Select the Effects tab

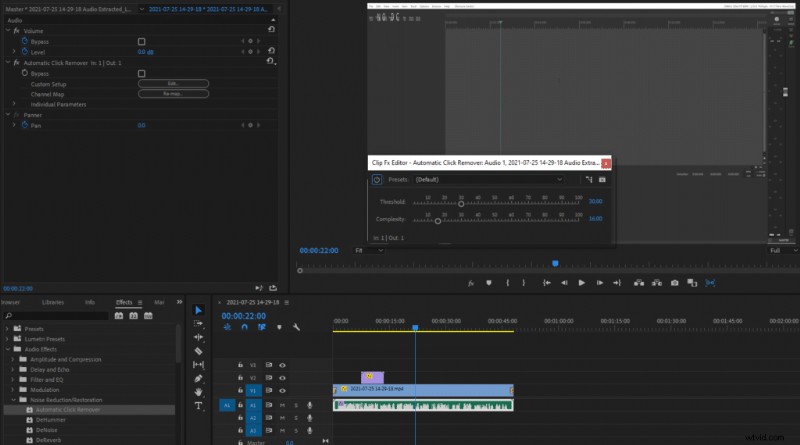click(124, 302)
